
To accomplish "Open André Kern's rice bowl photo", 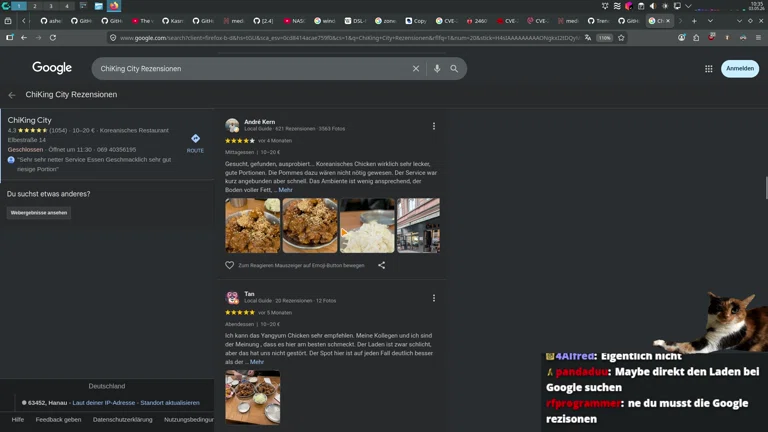I will 367,225.
